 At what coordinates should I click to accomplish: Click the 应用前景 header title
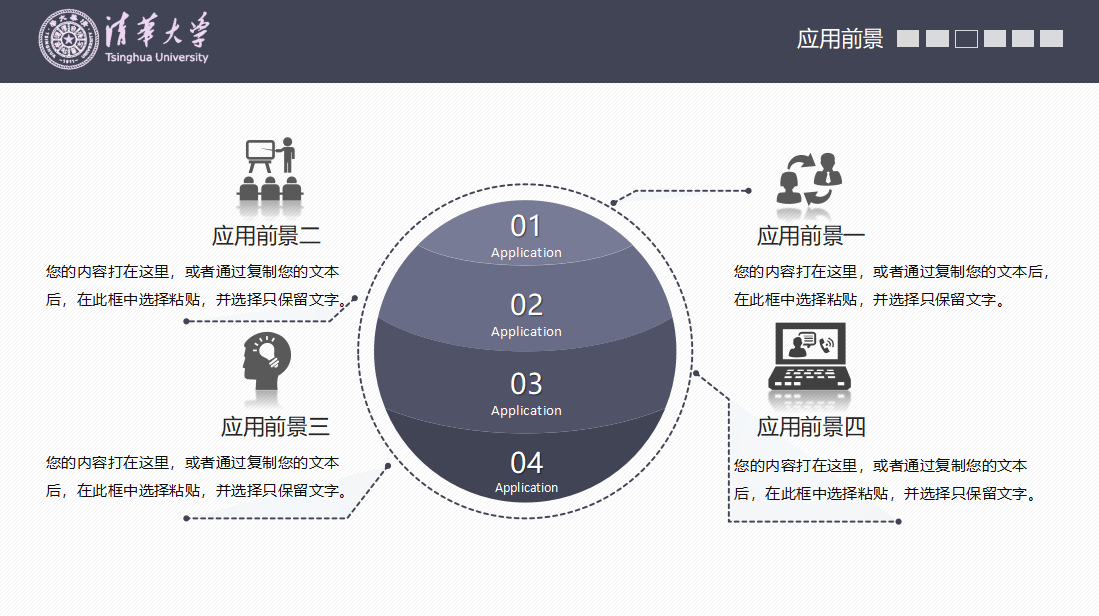pyautogui.click(x=840, y=39)
